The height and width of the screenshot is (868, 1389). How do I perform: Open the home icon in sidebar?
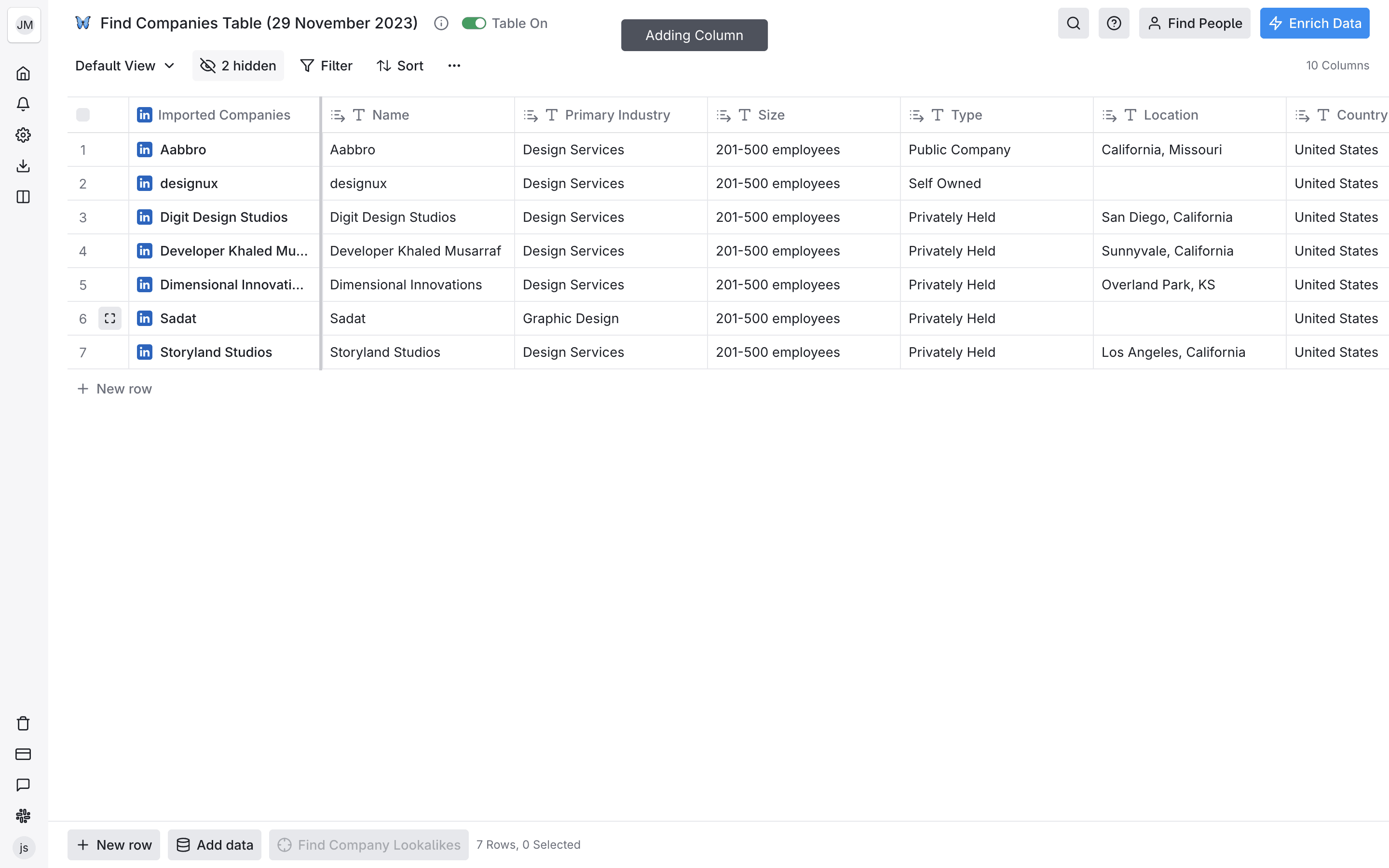point(23,73)
